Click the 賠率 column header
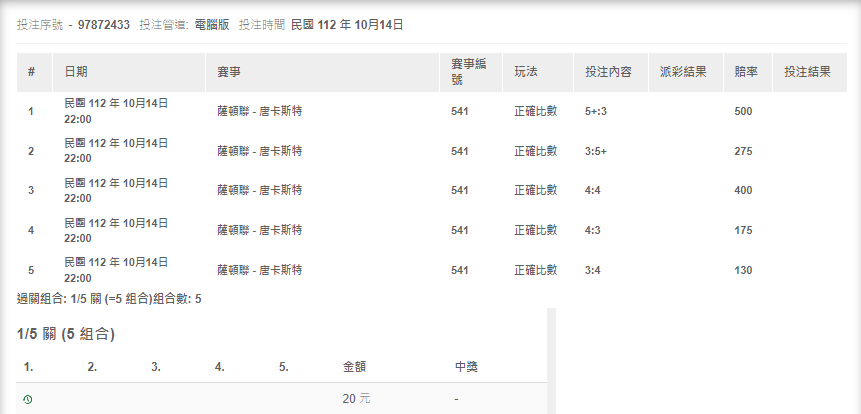 point(746,72)
